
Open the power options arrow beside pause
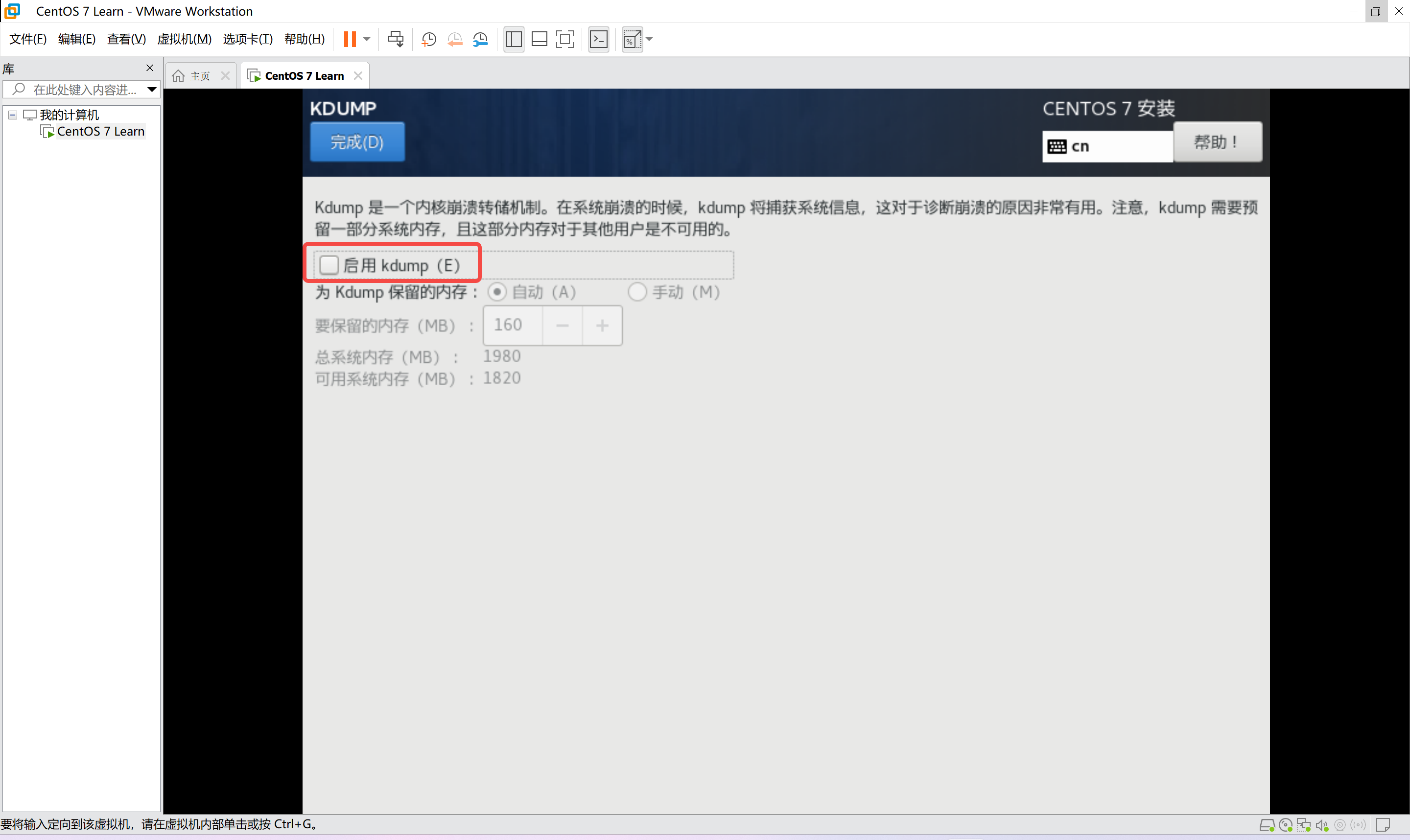pyautogui.click(x=367, y=39)
